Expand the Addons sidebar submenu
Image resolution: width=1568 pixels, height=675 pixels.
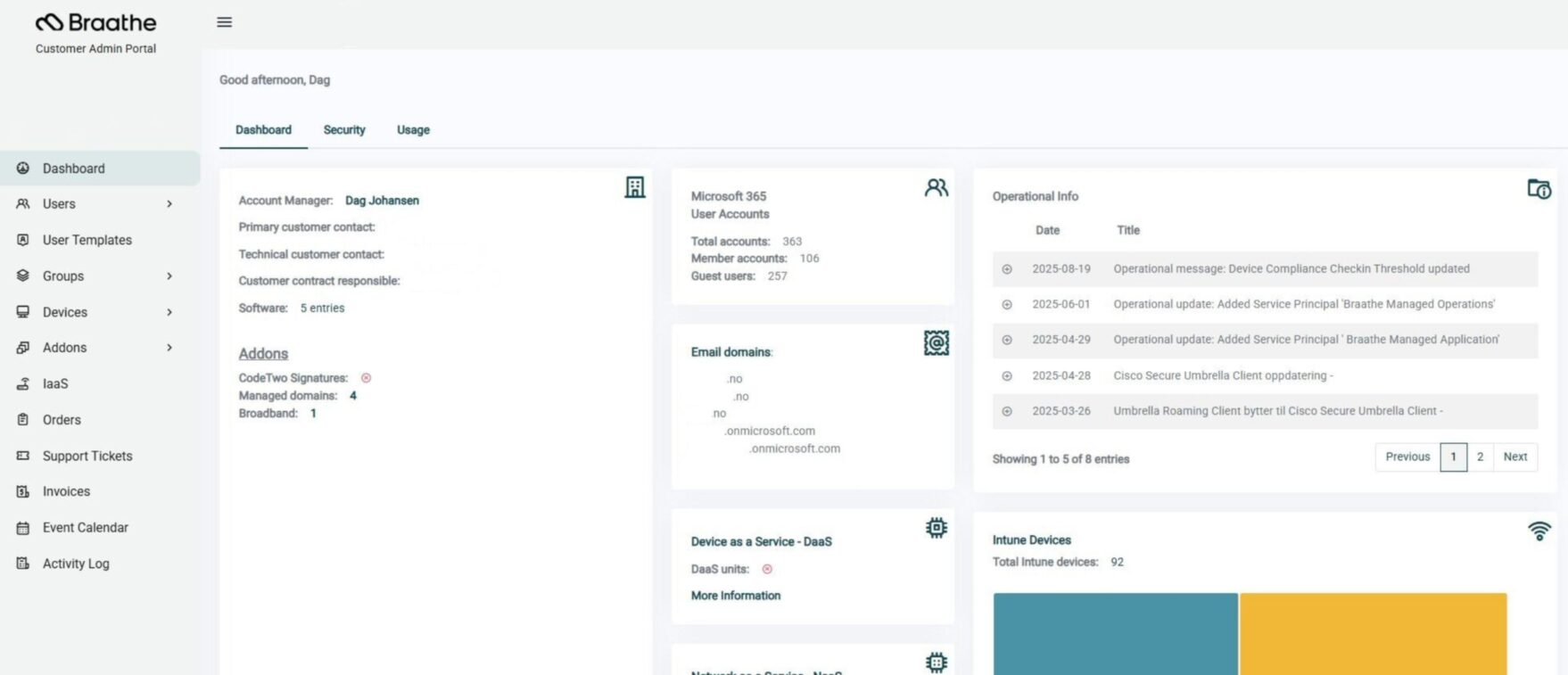click(x=169, y=348)
